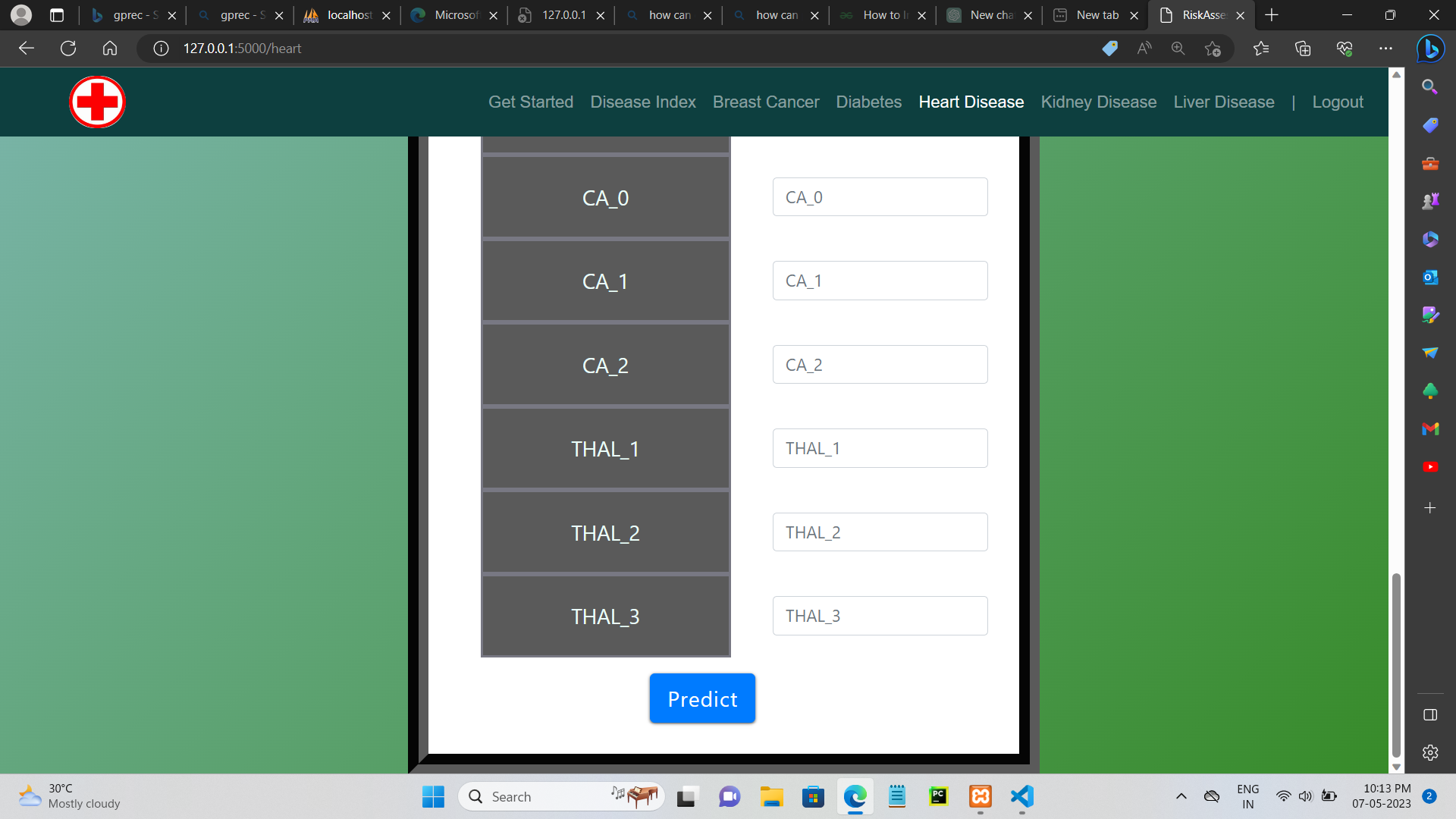Click the Logout link
This screenshot has width=1456, height=819.
[1338, 102]
